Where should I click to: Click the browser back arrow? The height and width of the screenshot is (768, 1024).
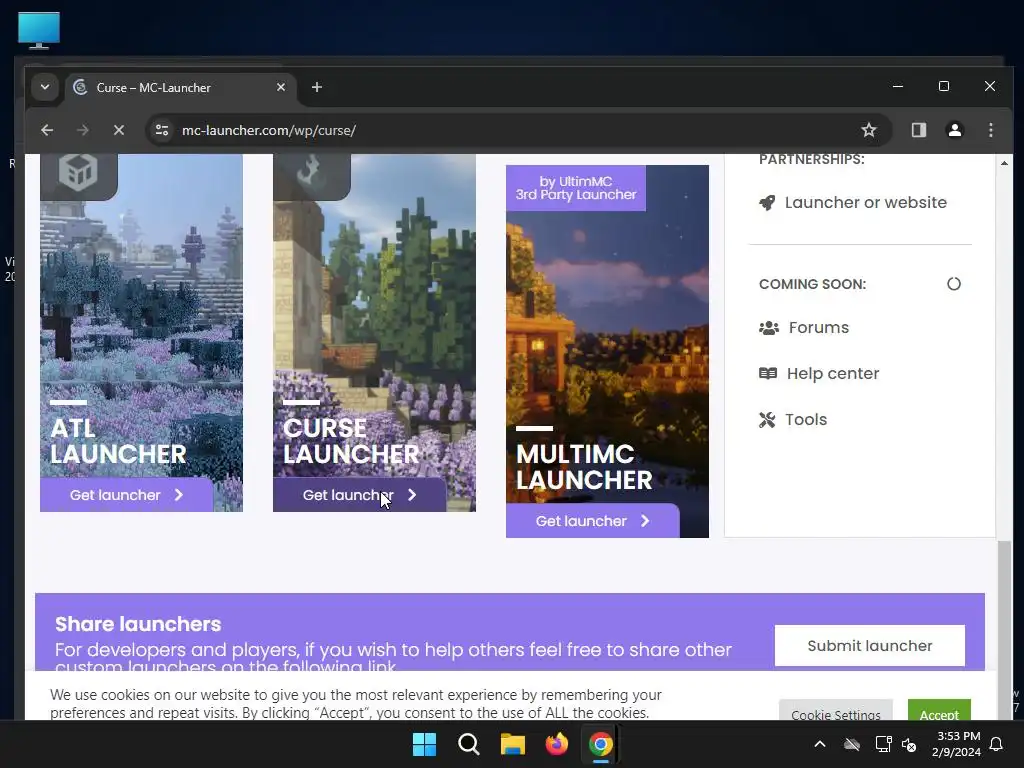click(x=47, y=130)
